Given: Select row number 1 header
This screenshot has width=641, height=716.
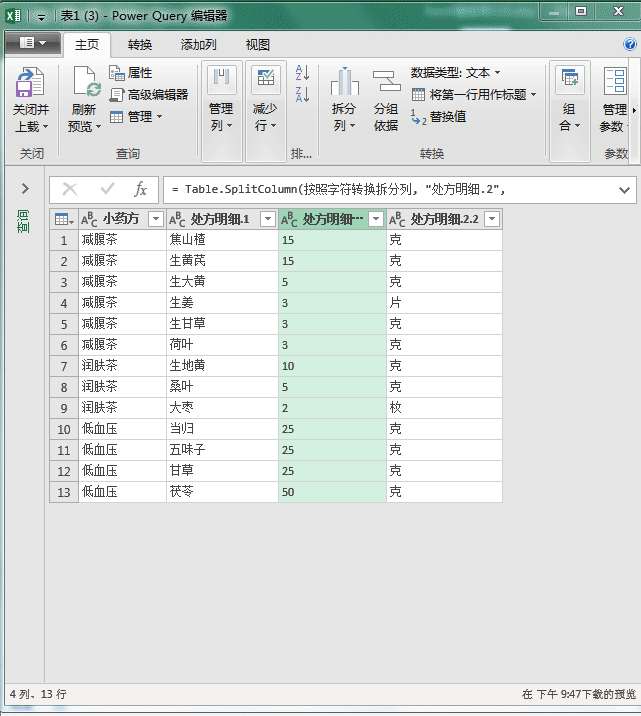Looking at the screenshot, I should (64, 240).
